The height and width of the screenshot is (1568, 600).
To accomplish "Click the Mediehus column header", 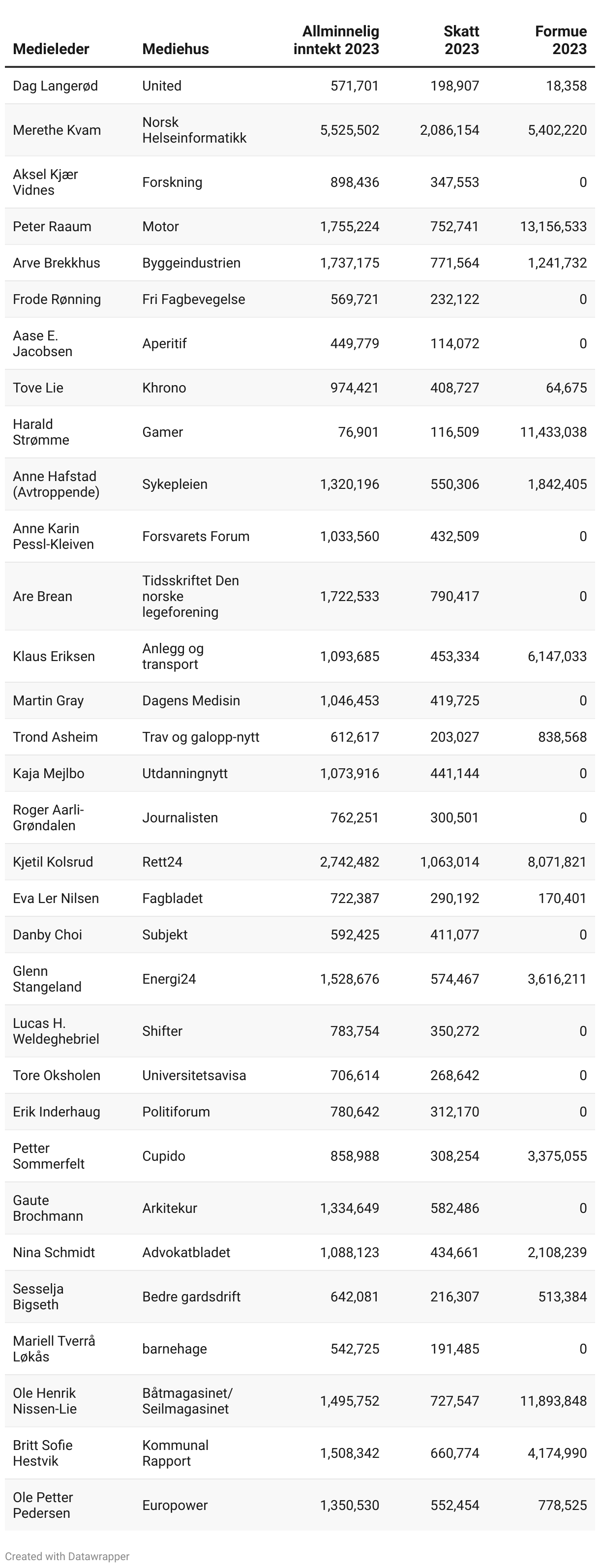I will pos(175,49).
